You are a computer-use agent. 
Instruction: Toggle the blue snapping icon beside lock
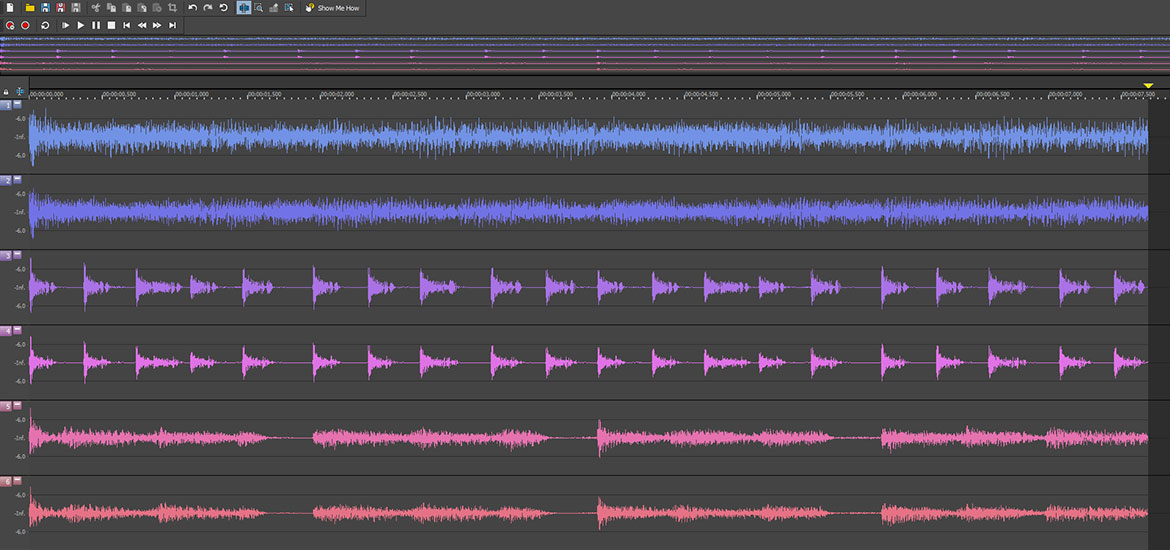coord(19,92)
